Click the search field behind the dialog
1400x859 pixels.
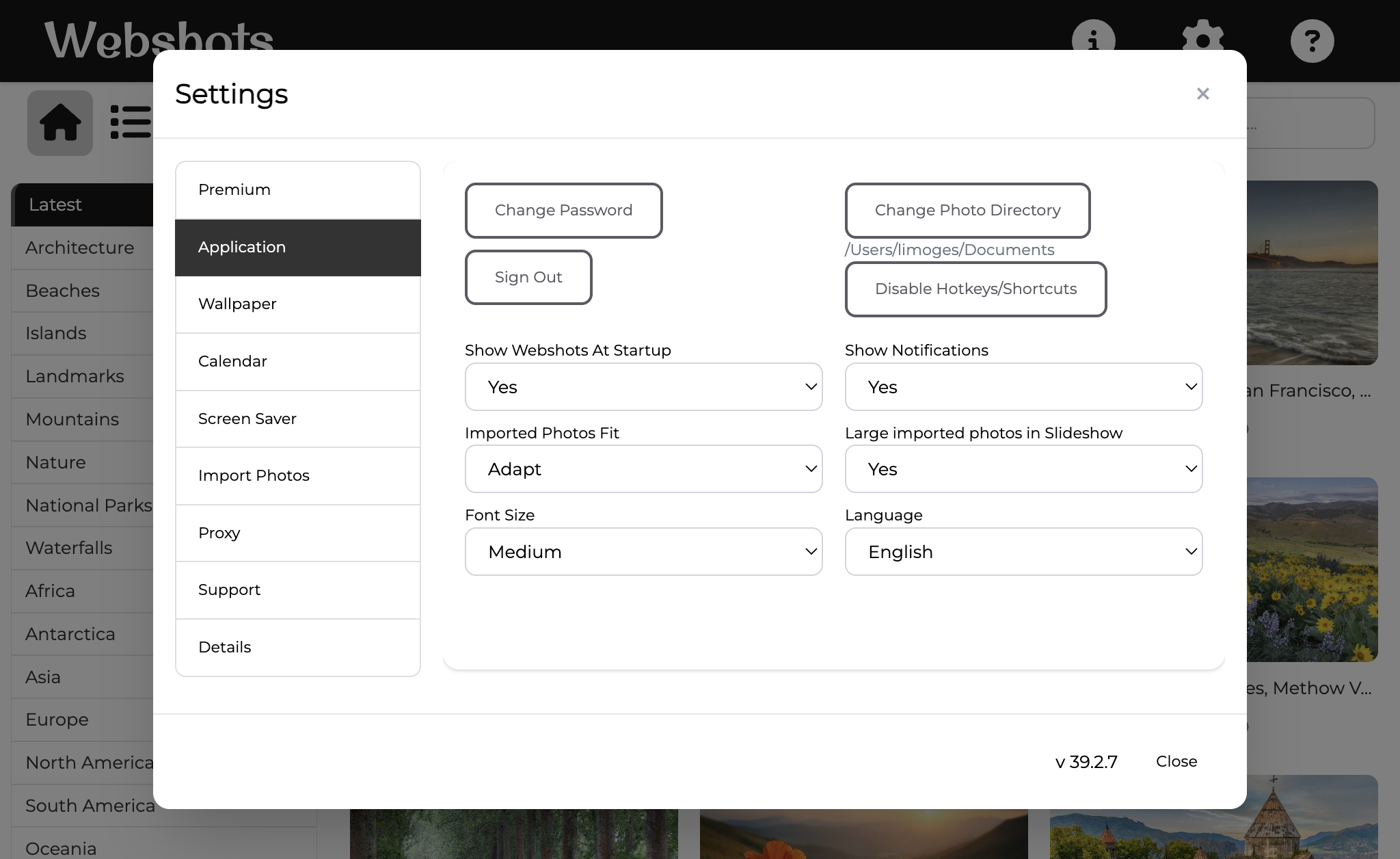1310,123
